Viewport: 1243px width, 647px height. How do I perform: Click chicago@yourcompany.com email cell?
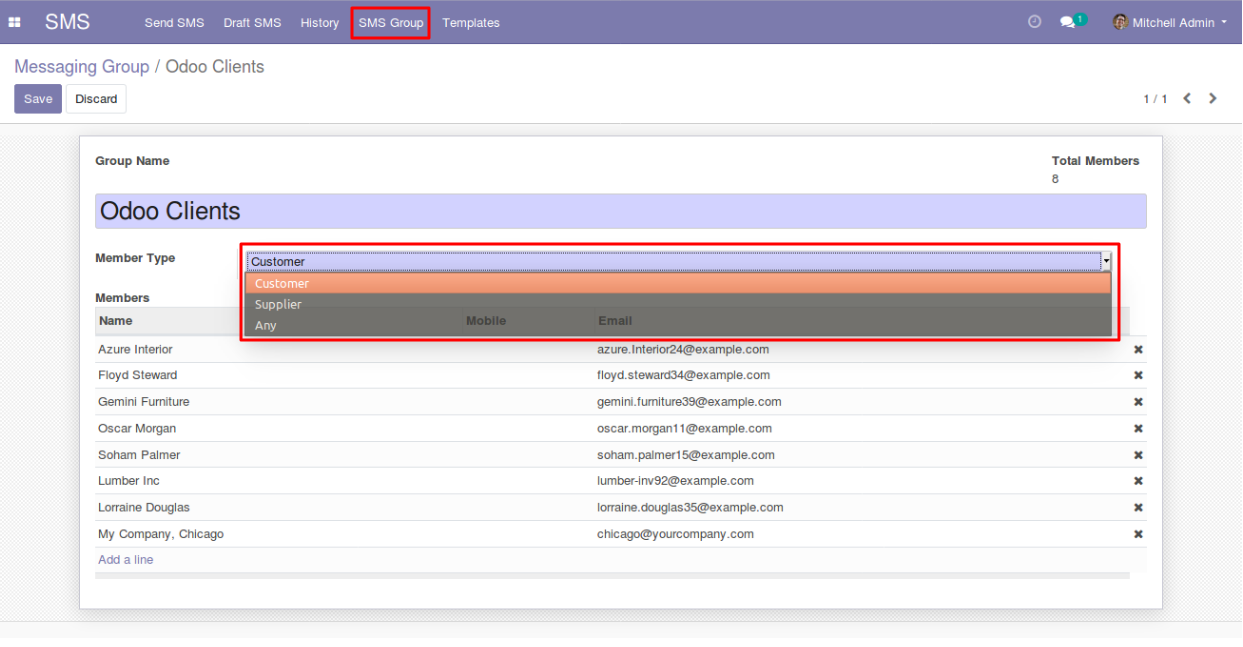coord(676,534)
